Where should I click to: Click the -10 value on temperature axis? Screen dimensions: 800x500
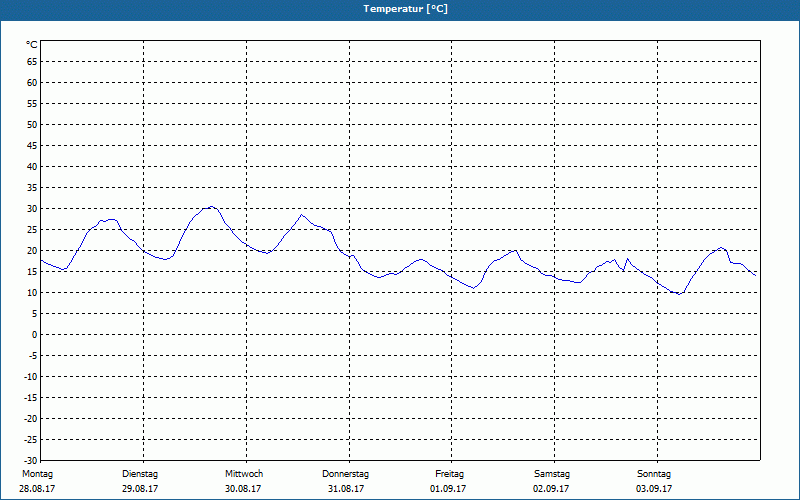[31, 377]
